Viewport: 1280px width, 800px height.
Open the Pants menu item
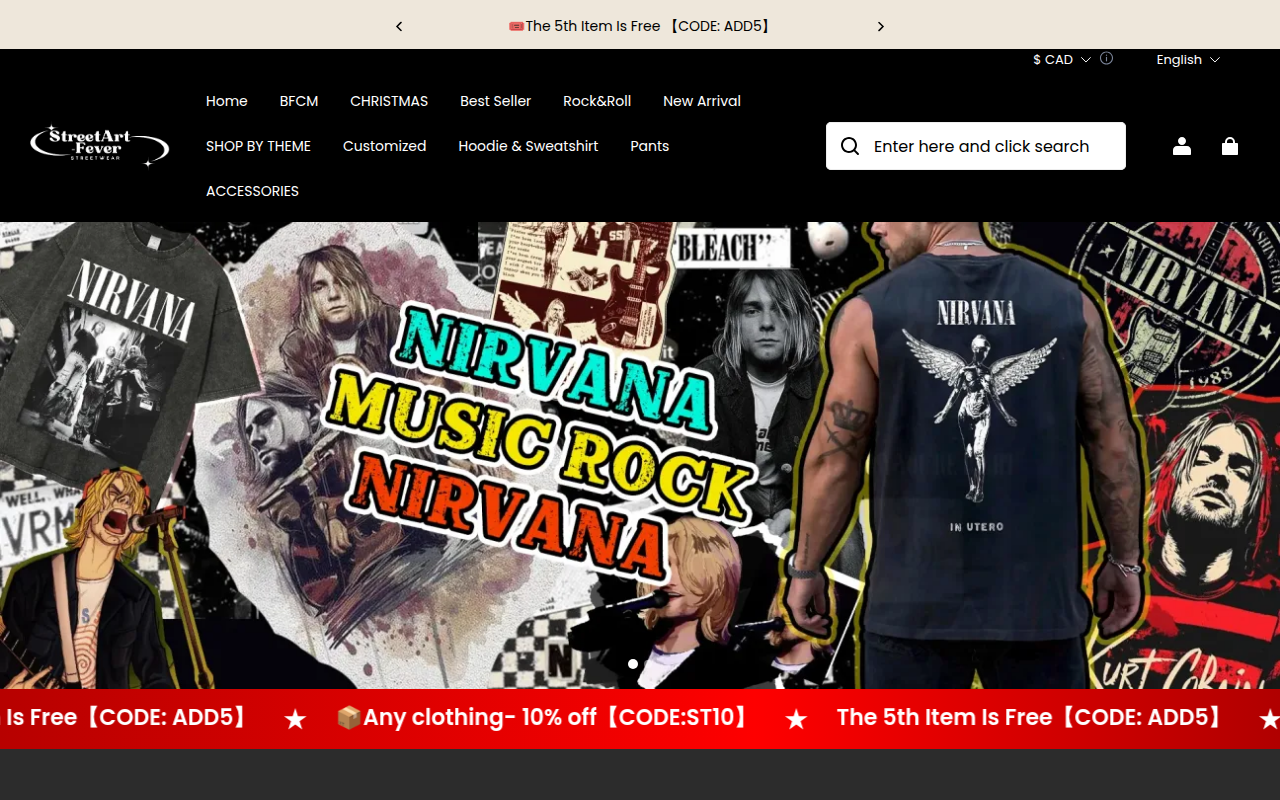[x=650, y=146]
